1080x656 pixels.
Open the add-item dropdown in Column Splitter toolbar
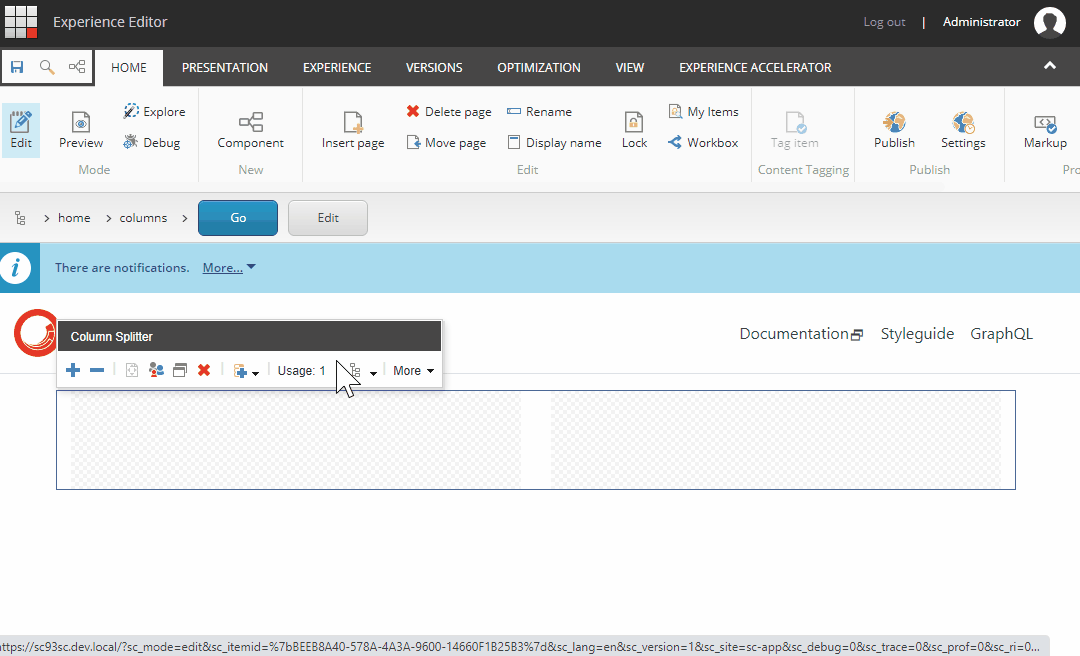(x=246, y=371)
